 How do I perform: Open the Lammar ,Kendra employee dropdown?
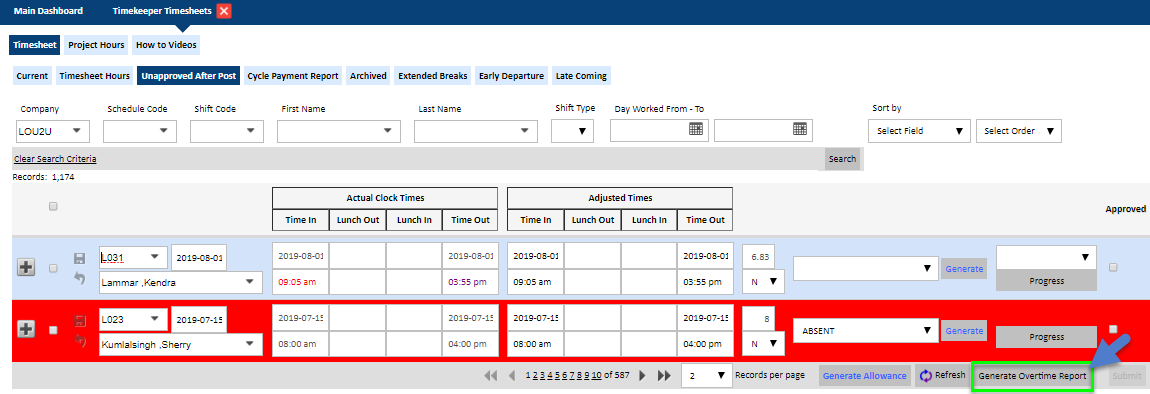(x=181, y=282)
